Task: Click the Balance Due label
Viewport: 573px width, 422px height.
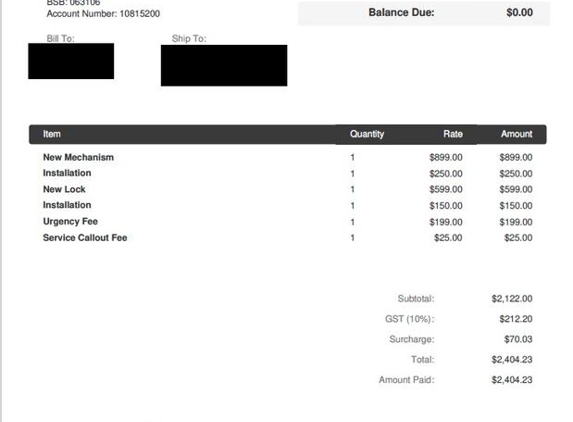Action: [401, 12]
